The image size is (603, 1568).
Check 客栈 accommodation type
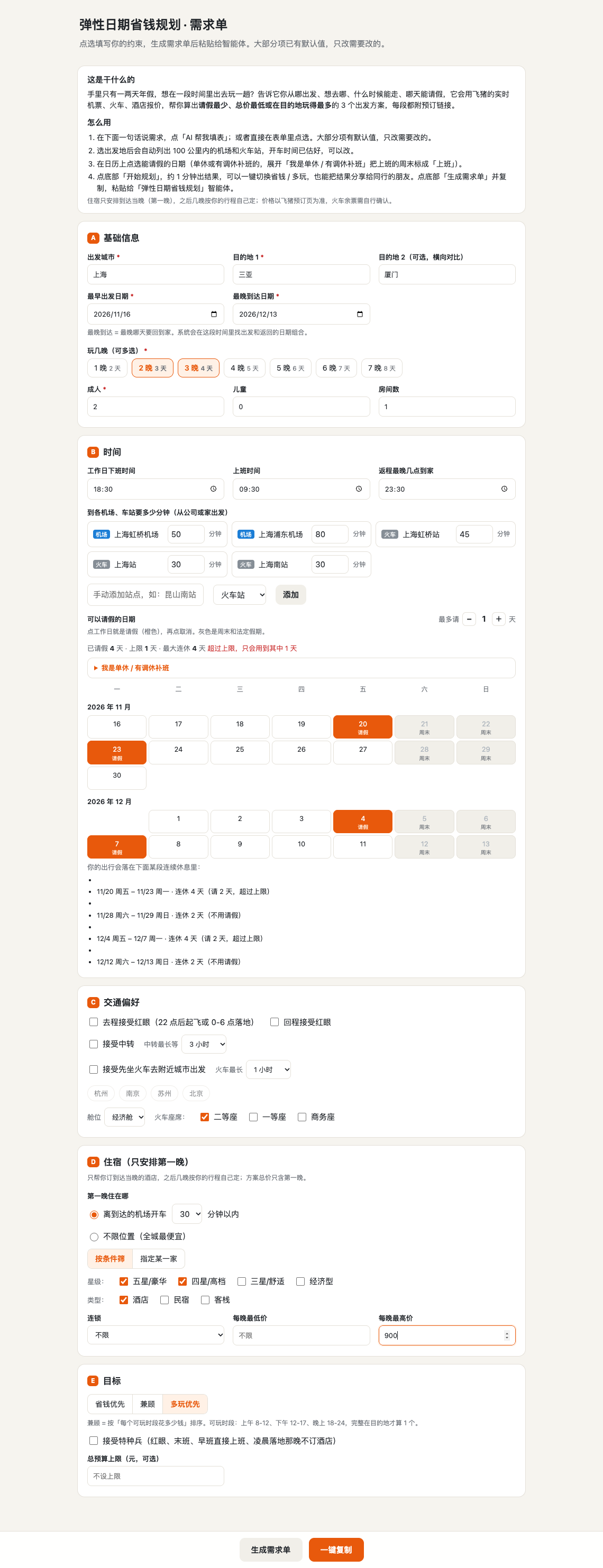coord(205,1300)
